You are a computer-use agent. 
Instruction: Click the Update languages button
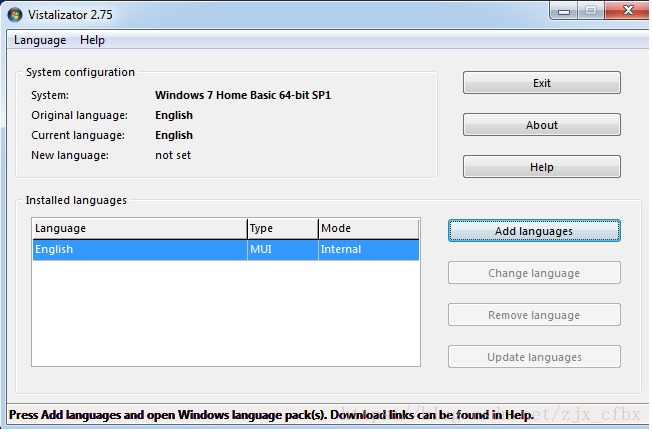tap(534, 357)
